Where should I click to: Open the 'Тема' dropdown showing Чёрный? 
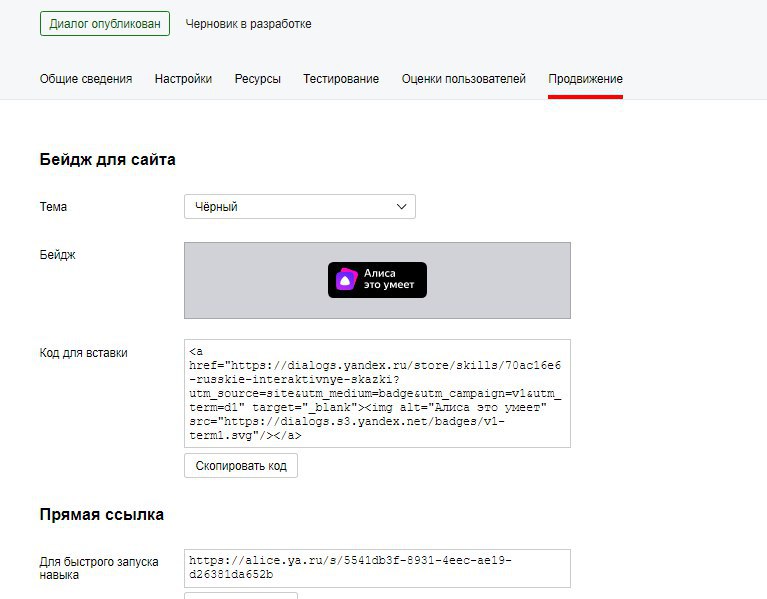click(x=300, y=206)
